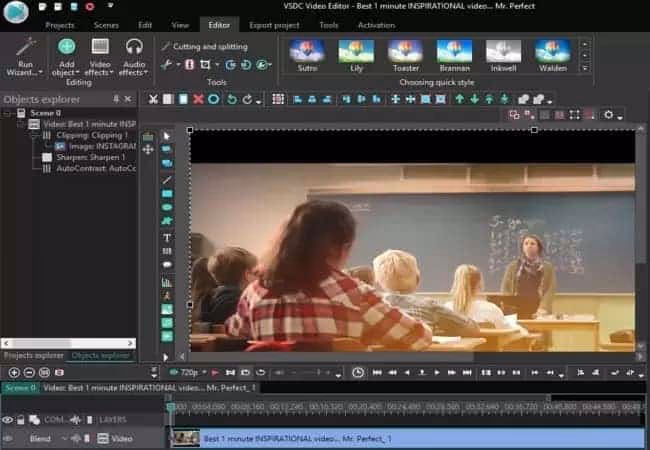Open the Export project tab
Screen dimensions: 650x450
(274, 25)
